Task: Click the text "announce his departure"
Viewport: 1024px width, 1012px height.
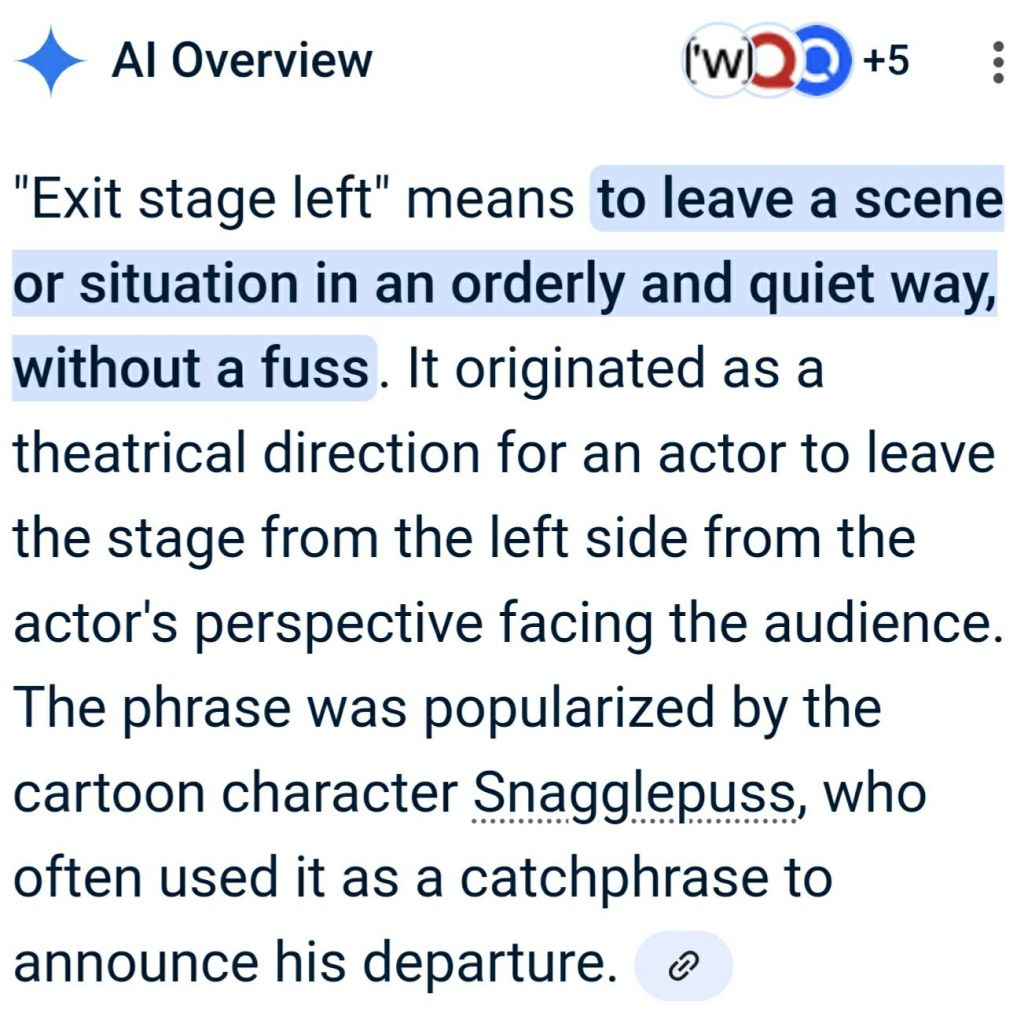Action: pyautogui.click(x=310, y=964)
